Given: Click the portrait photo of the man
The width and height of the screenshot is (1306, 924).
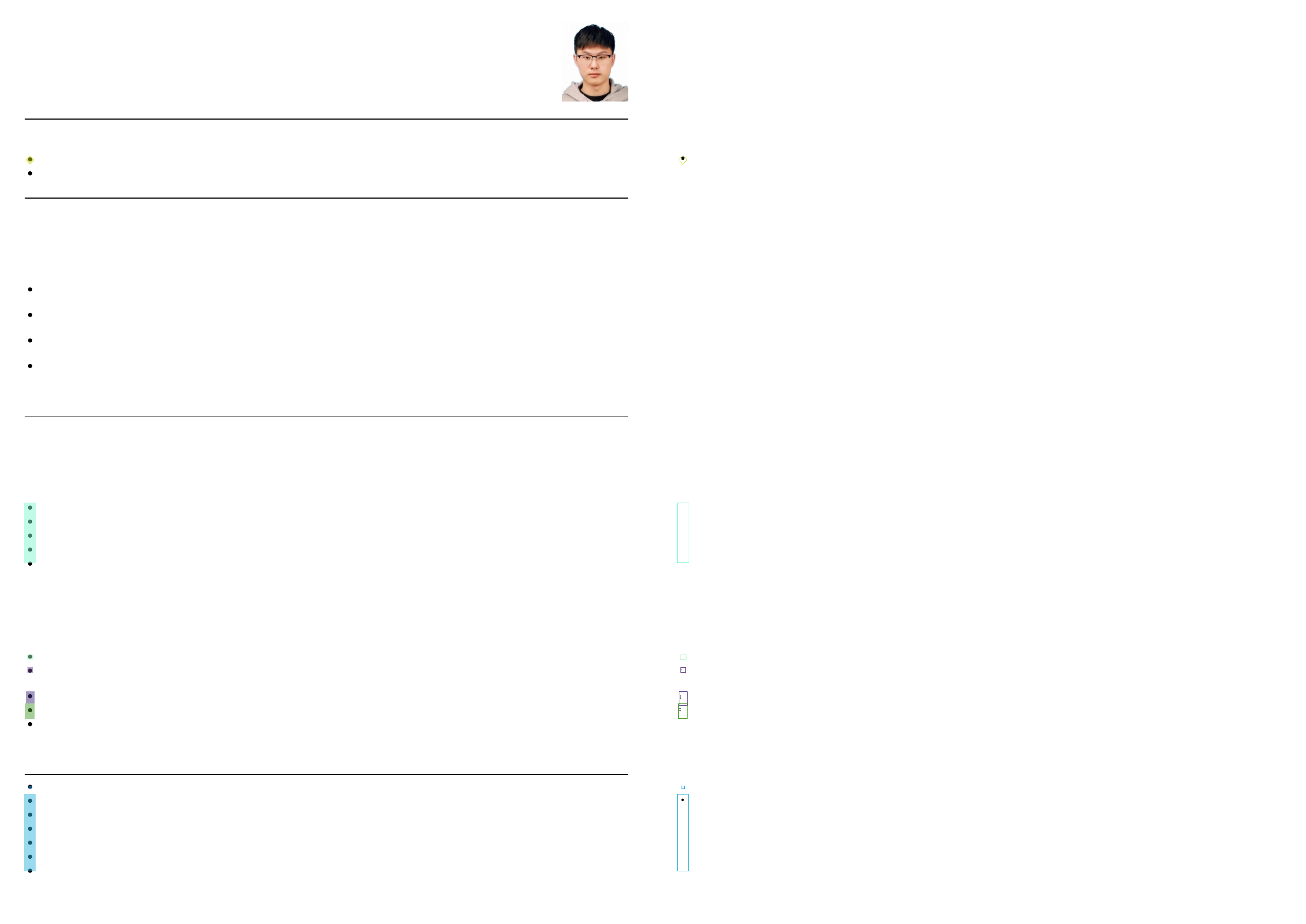Looking at the screenshot, I should click(x=595, y=61).
